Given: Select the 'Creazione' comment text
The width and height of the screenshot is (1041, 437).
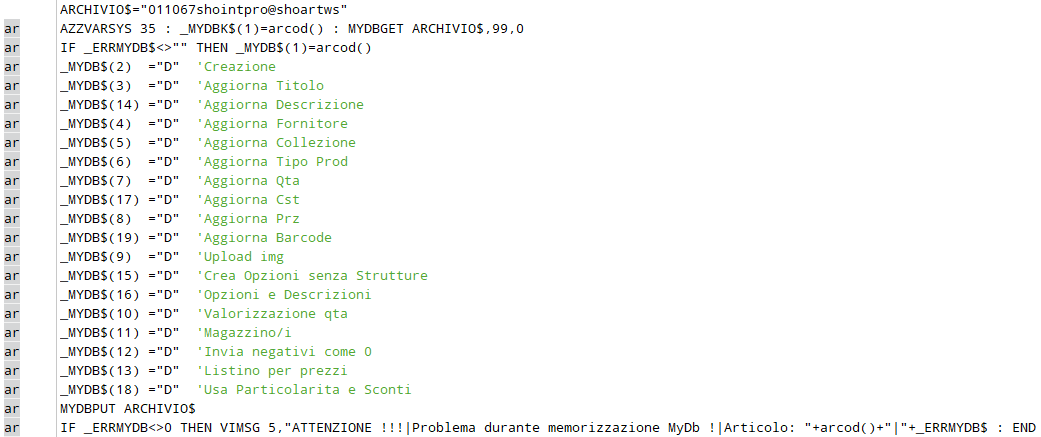Looking at the screenshot, I should click(236, 67).
